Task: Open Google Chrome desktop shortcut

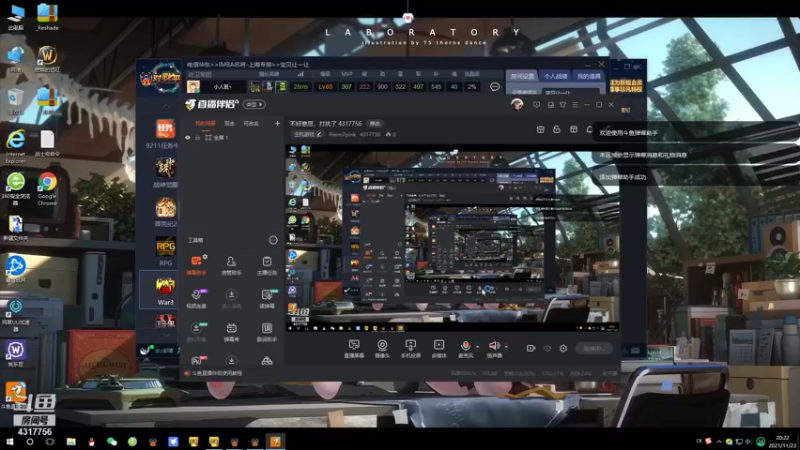Action: [x=47, y=189]
